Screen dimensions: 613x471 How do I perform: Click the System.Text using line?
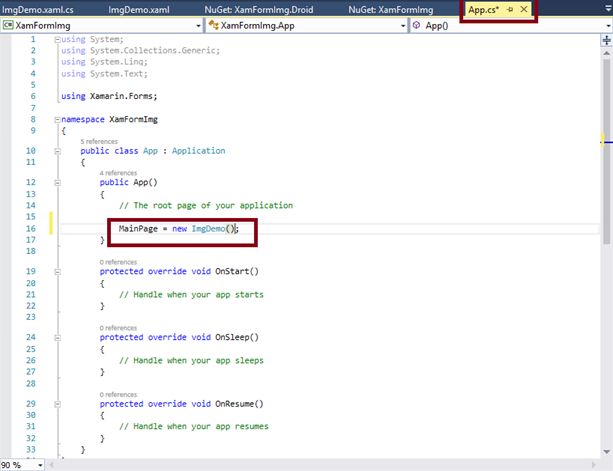(104, 73)
